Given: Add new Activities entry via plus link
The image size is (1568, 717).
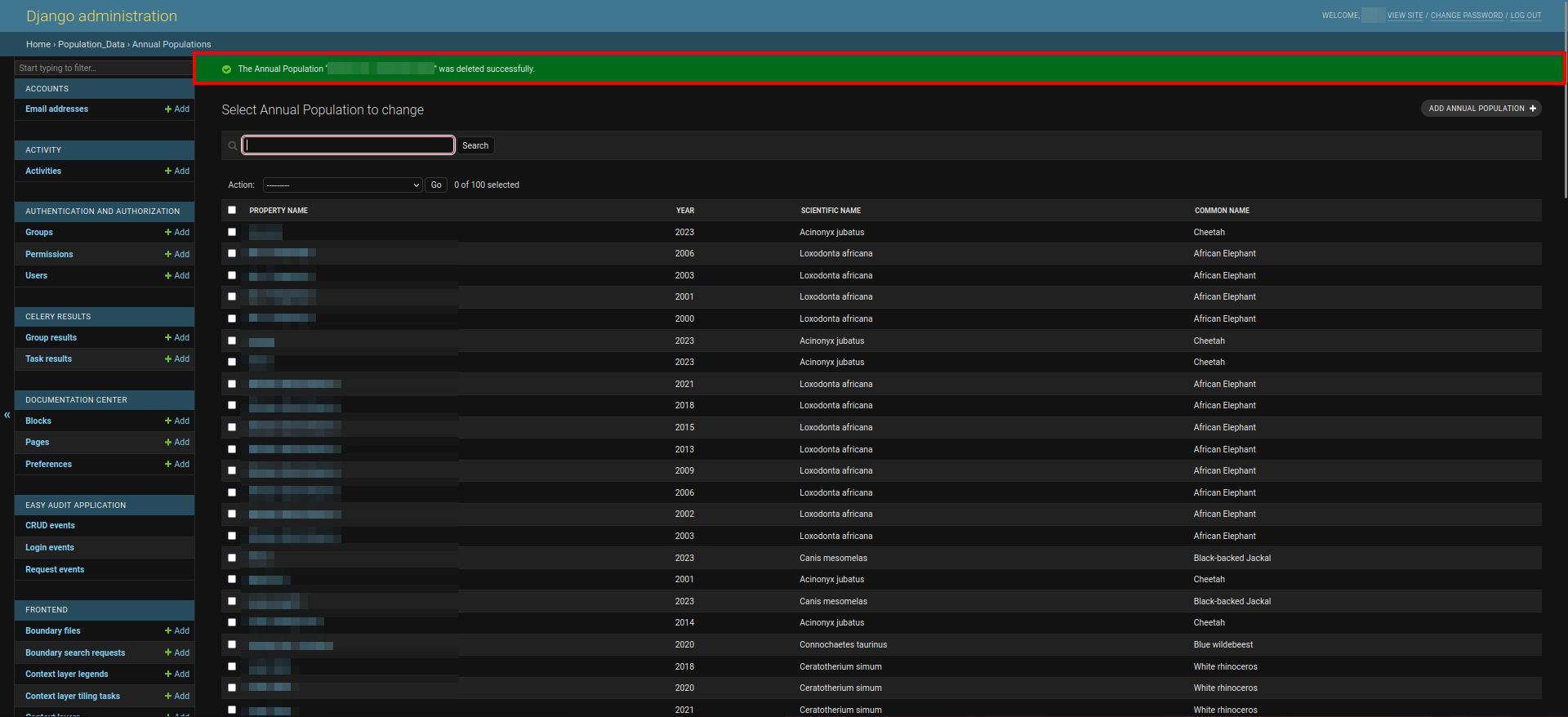Looking at the screenshot, I should 177,171.
